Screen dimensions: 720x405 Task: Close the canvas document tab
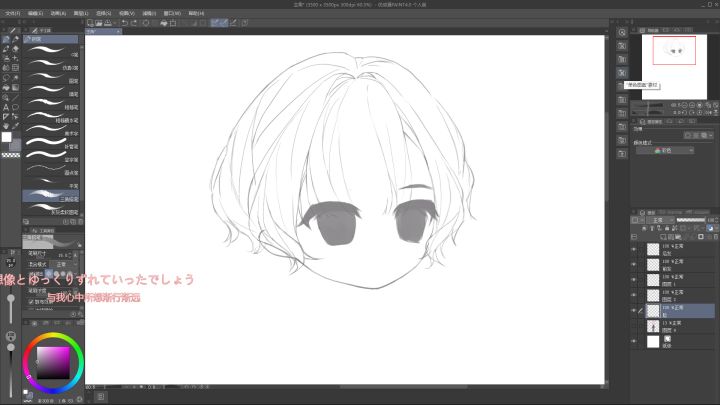click(118, 31)
